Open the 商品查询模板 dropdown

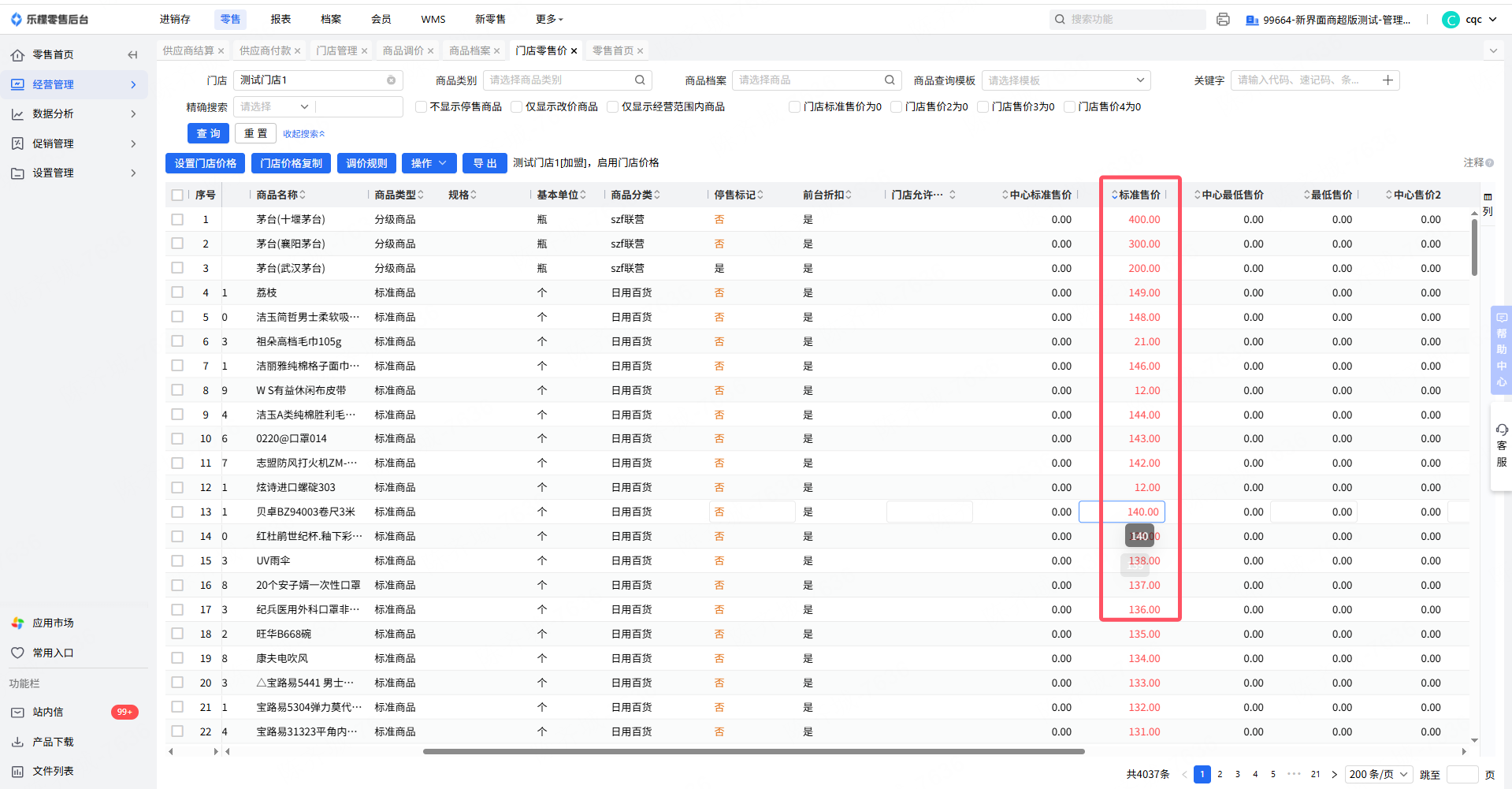point(1066,80)
